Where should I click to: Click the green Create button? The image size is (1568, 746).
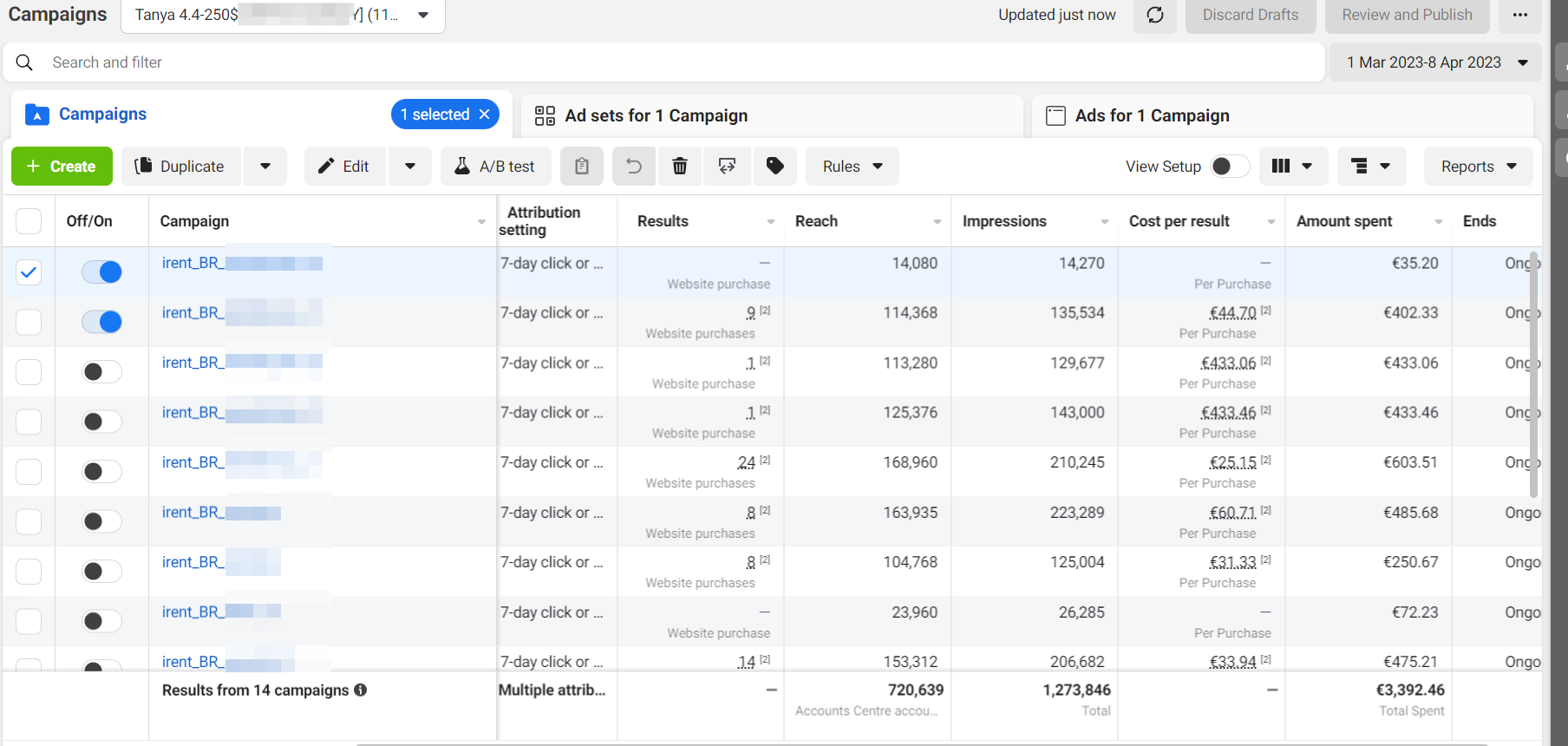click(x=62, y=166)
